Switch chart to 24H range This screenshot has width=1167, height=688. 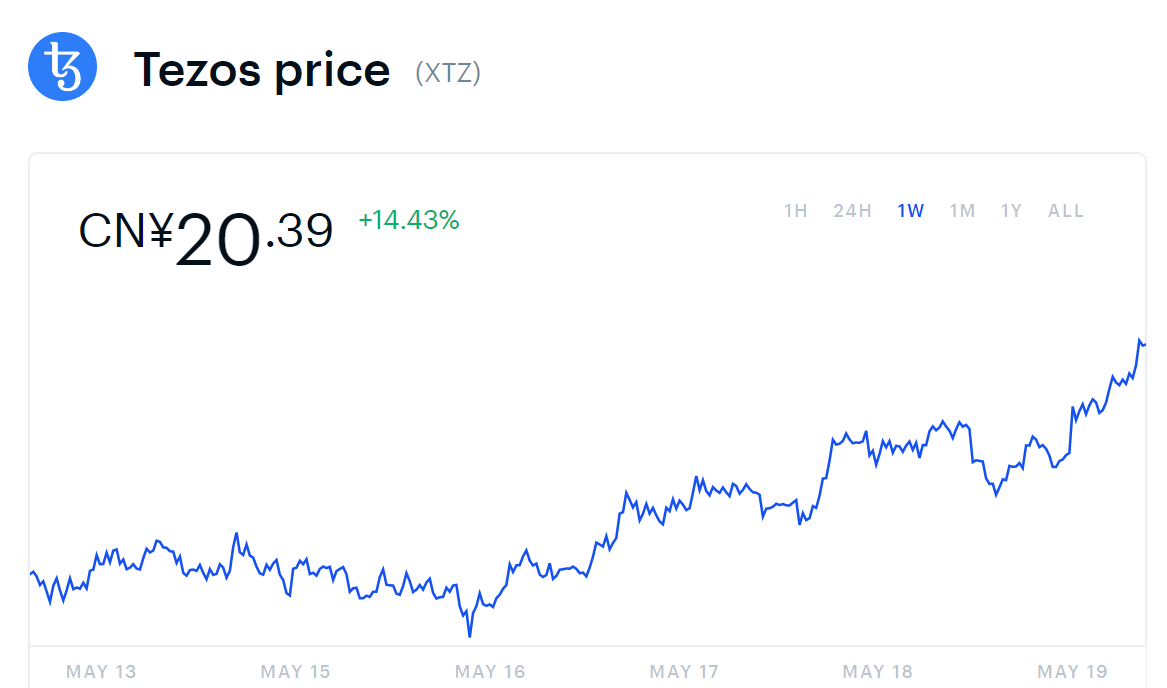tap(852, 211)
